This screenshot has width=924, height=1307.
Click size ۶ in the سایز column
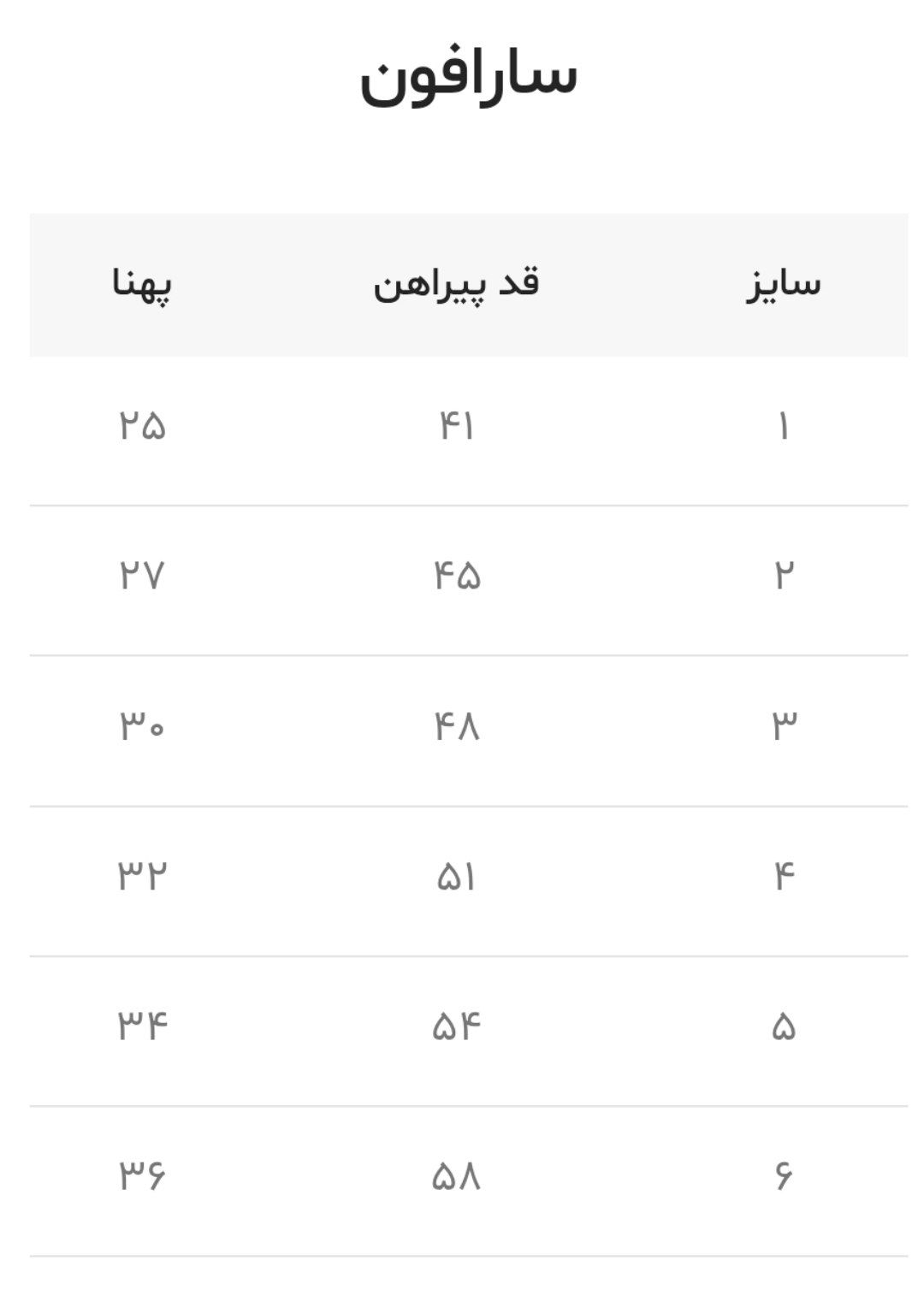pyautogui.click(x=783, y=1177)
